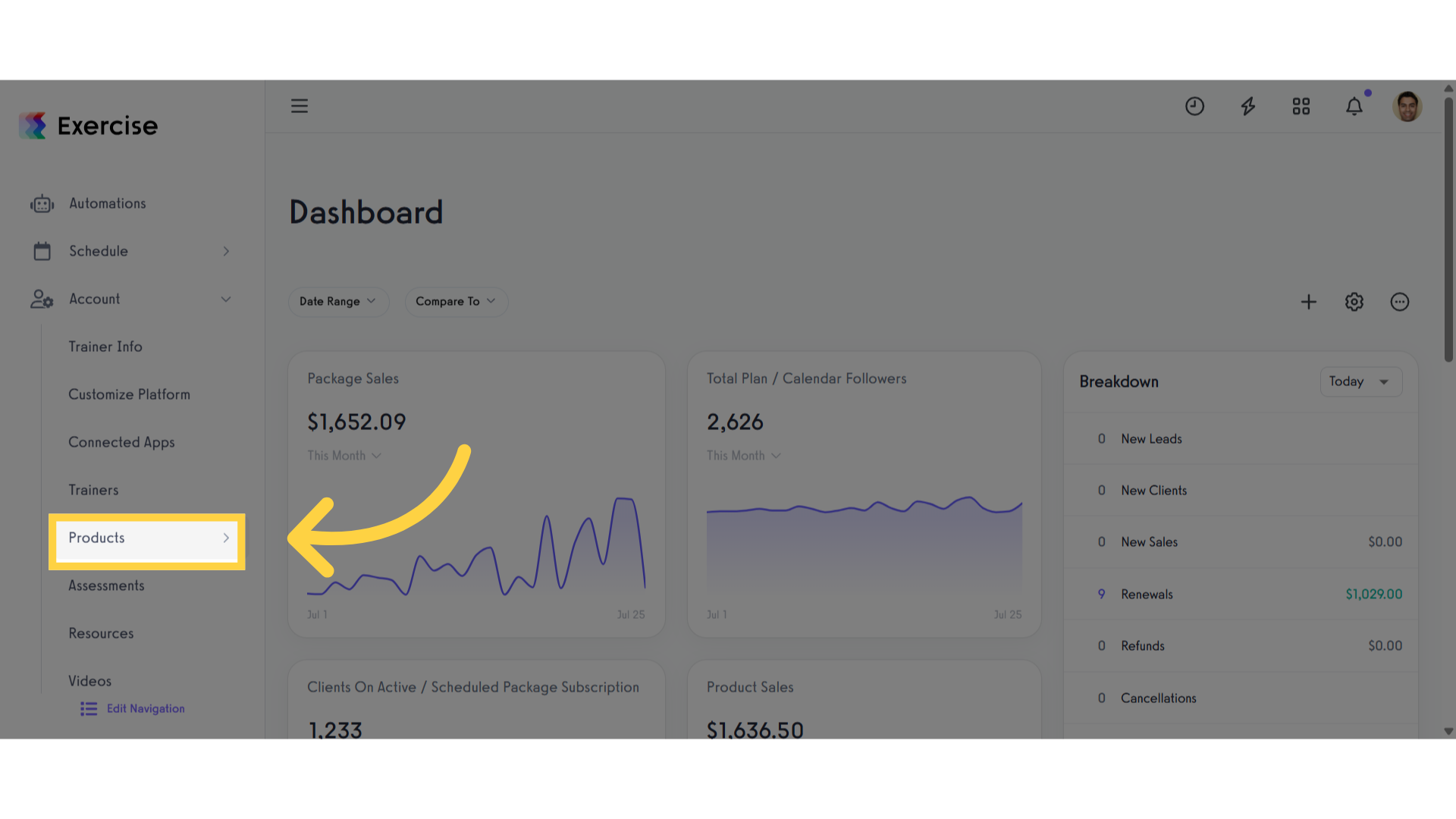Open the clock history icon
The width and height of the screenshot is (1456, 819).
[x=1194, y=106]
